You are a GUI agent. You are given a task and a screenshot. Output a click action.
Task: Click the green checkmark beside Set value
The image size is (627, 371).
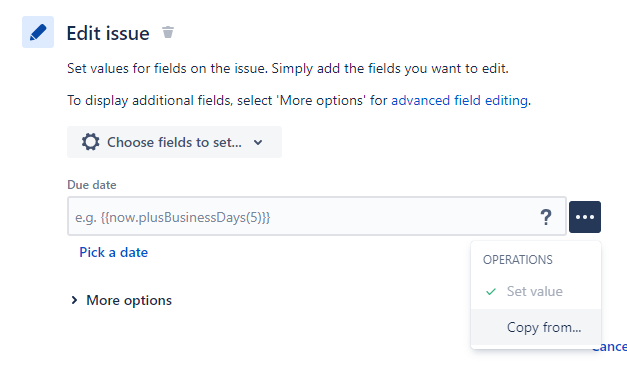(x=491, y=291)
